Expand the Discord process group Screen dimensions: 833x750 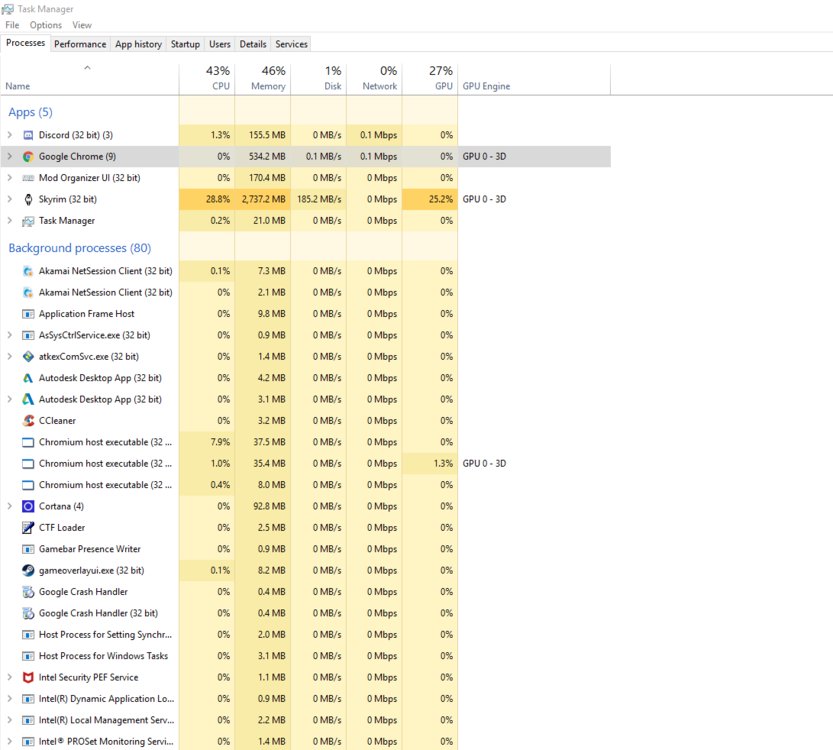(x=10, y=135)
